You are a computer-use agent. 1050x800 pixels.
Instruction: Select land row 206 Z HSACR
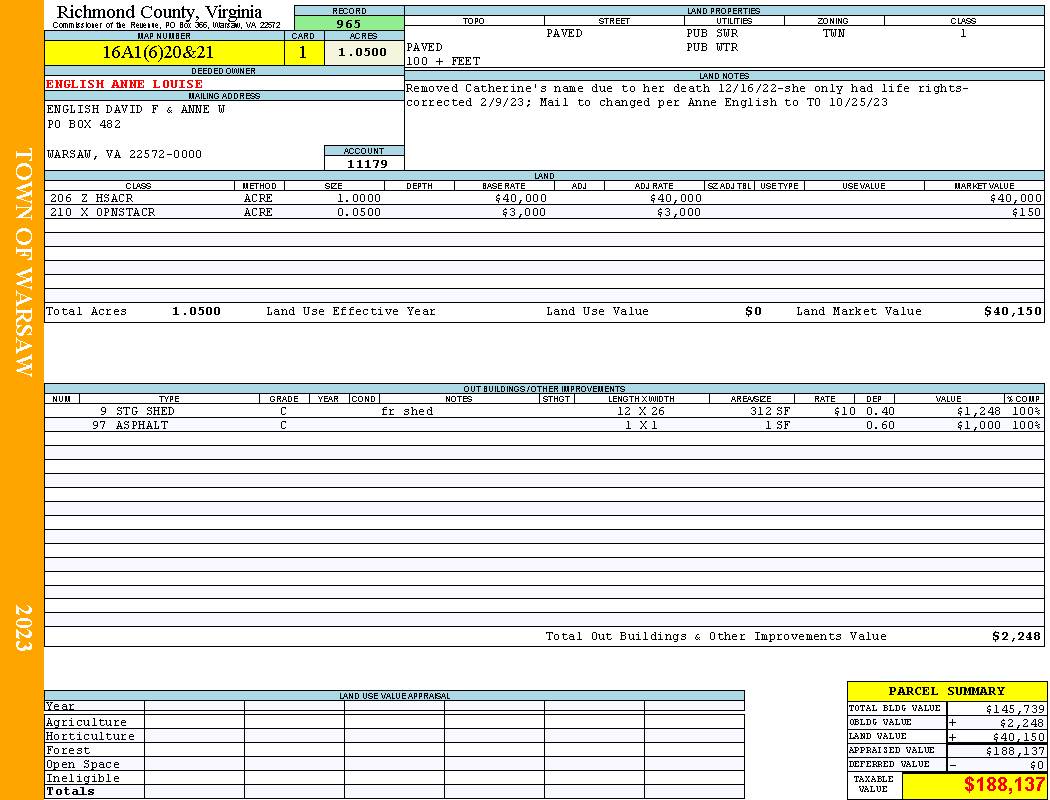click(x=544, y=198)
